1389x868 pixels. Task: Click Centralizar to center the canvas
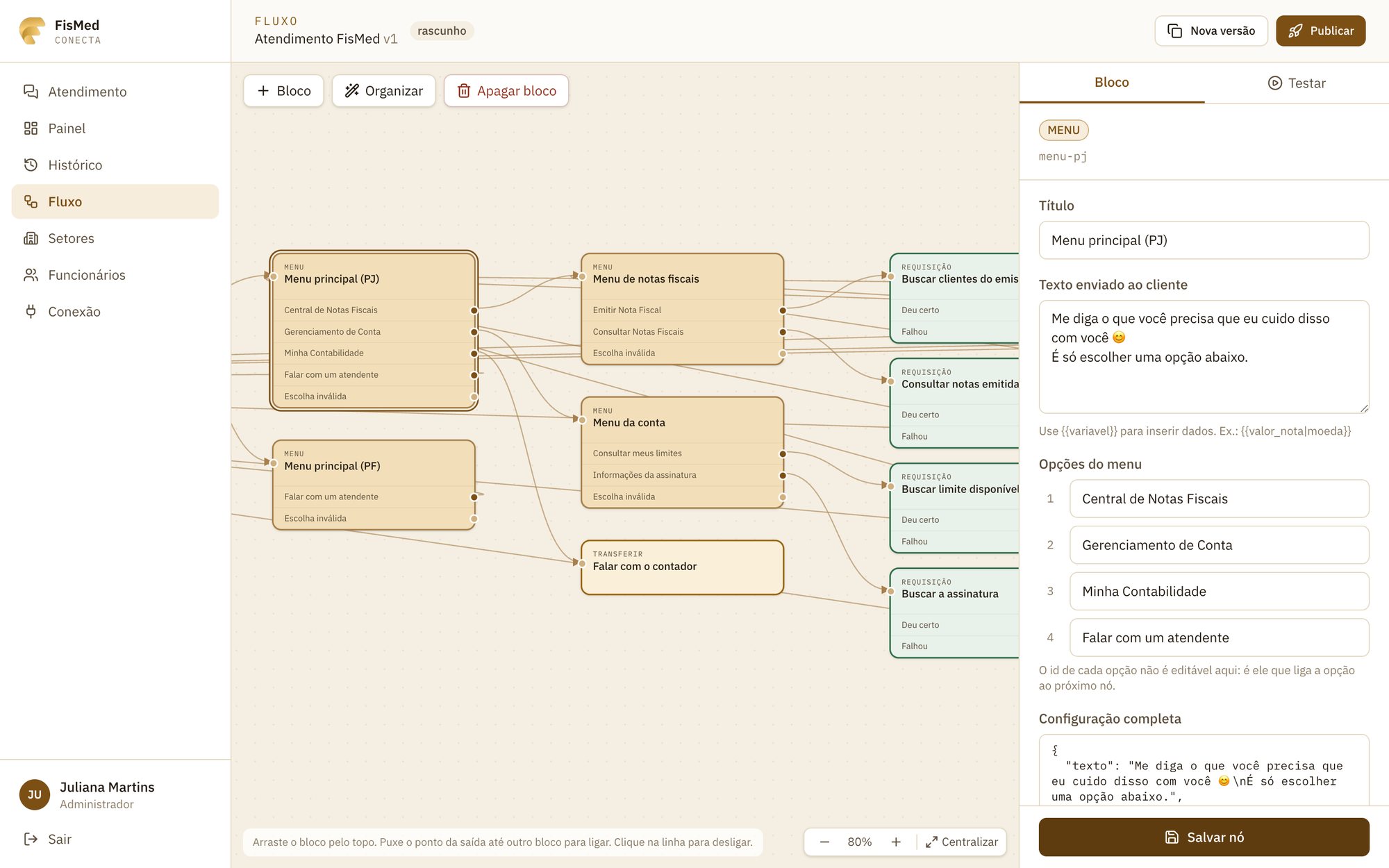click(x=962, y=842)
